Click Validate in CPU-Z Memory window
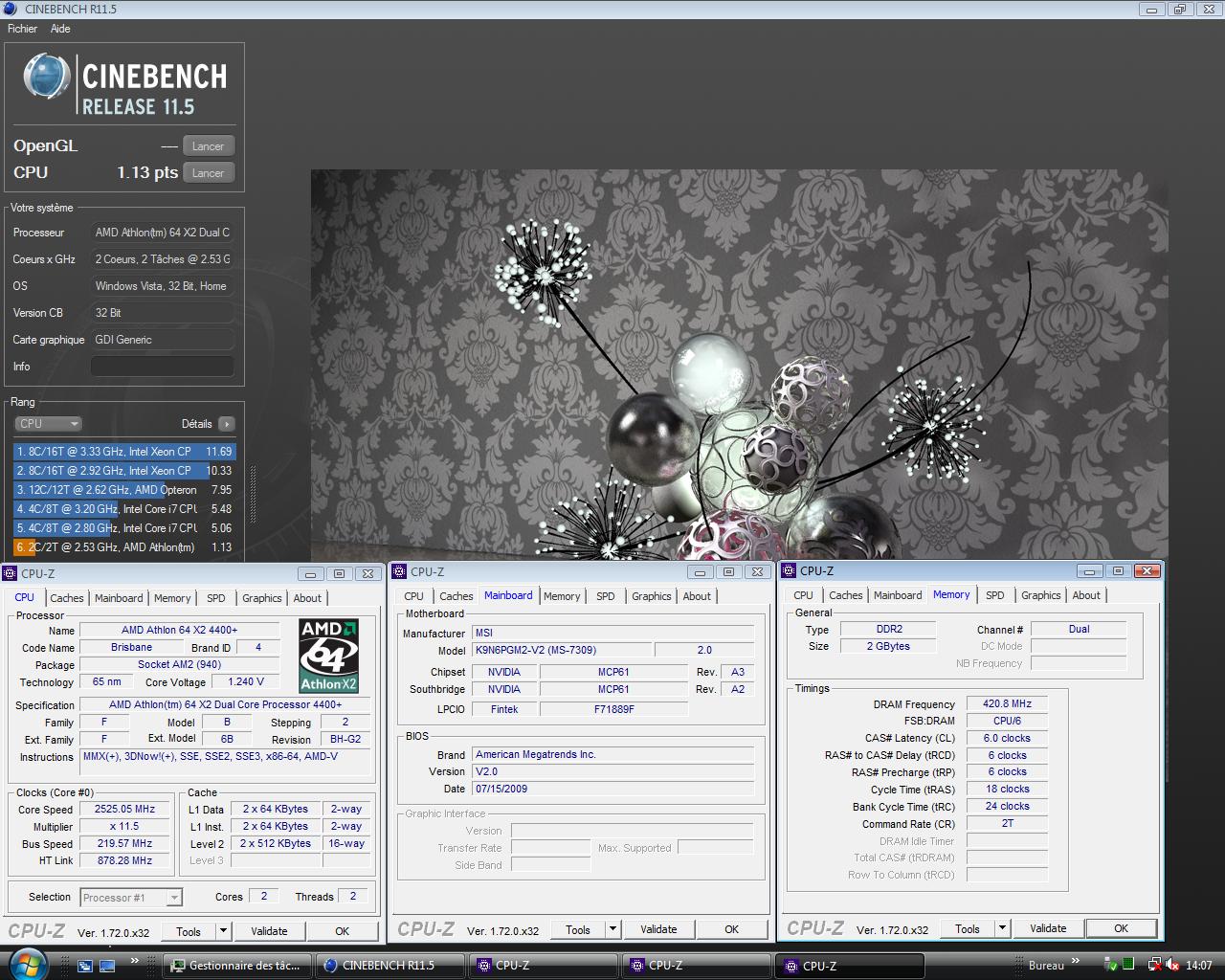The image size is (1225, 980). [x=1048, y=928]
